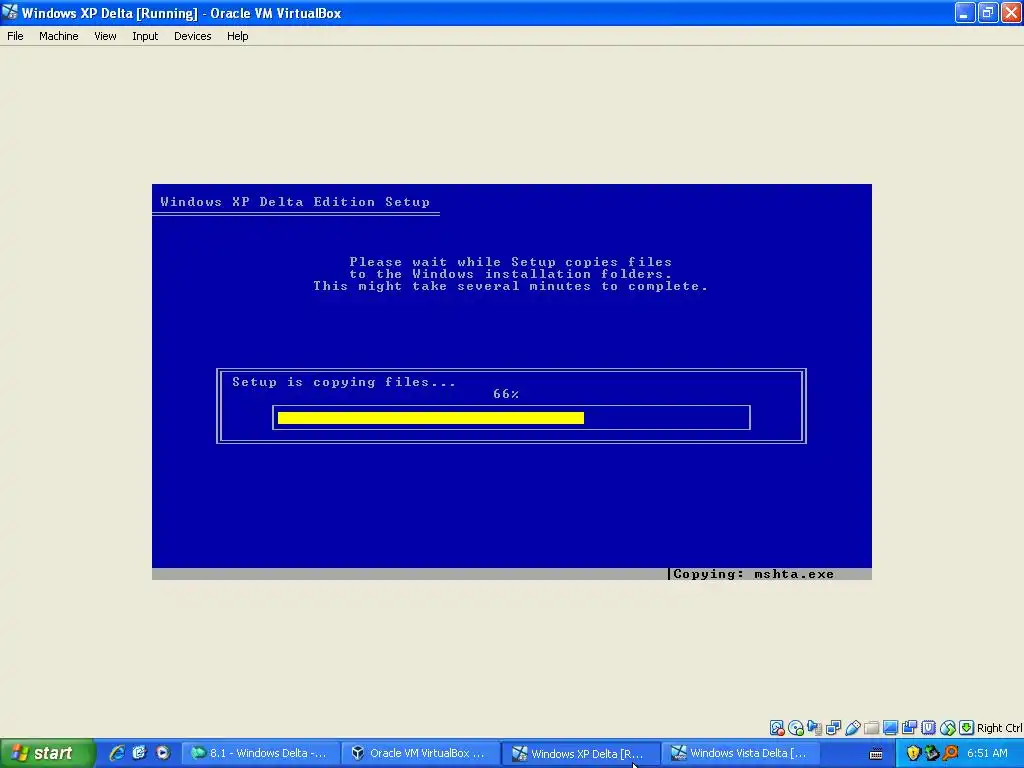Image resolution: width=1024 pixels, height=768 pixels.
Task: Click the VirtualBox window title bar icon
Action: pyautogui.click(x=10, y=12)
